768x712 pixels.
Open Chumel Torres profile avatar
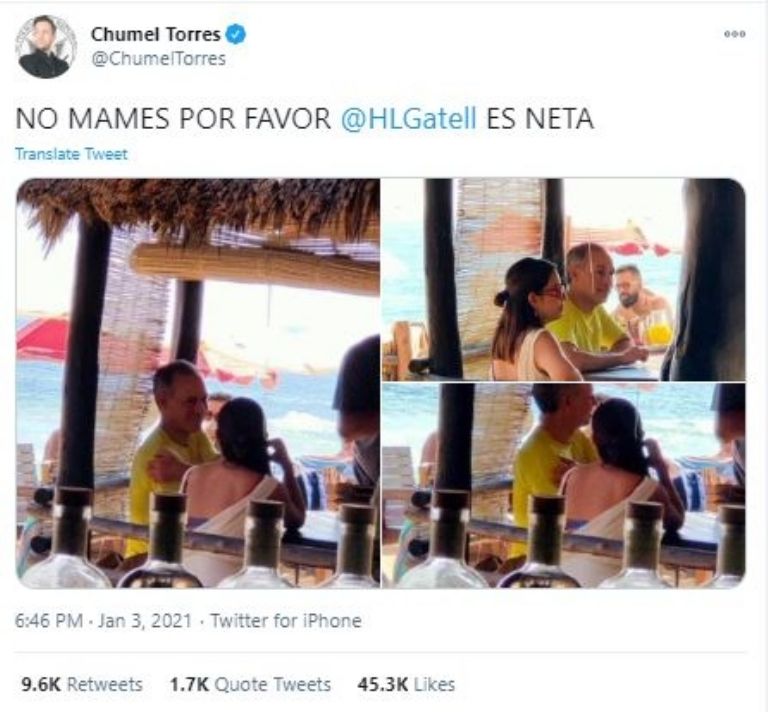point(46,47)
